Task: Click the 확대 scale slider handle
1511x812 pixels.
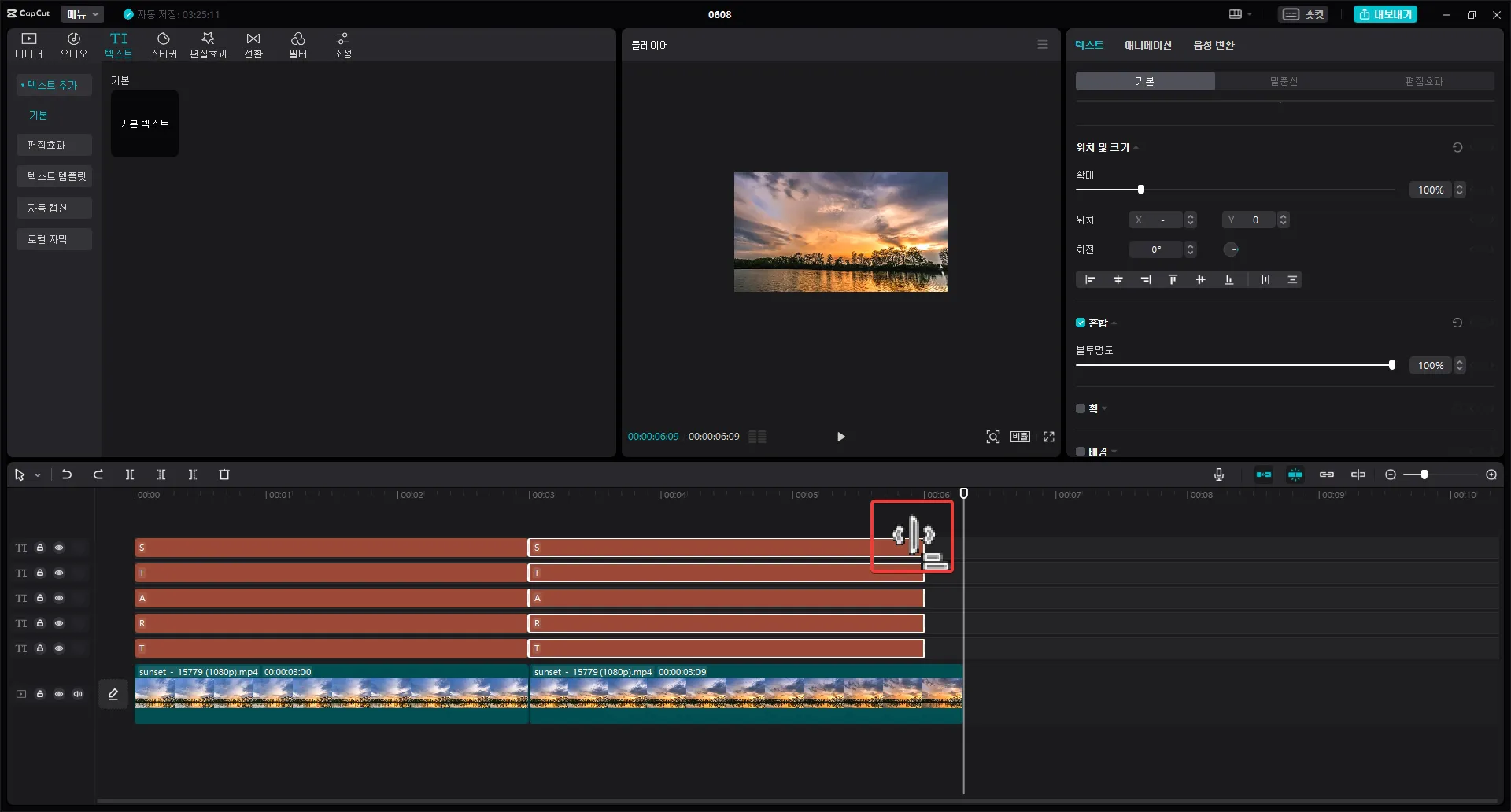Action: [1141, 190]
